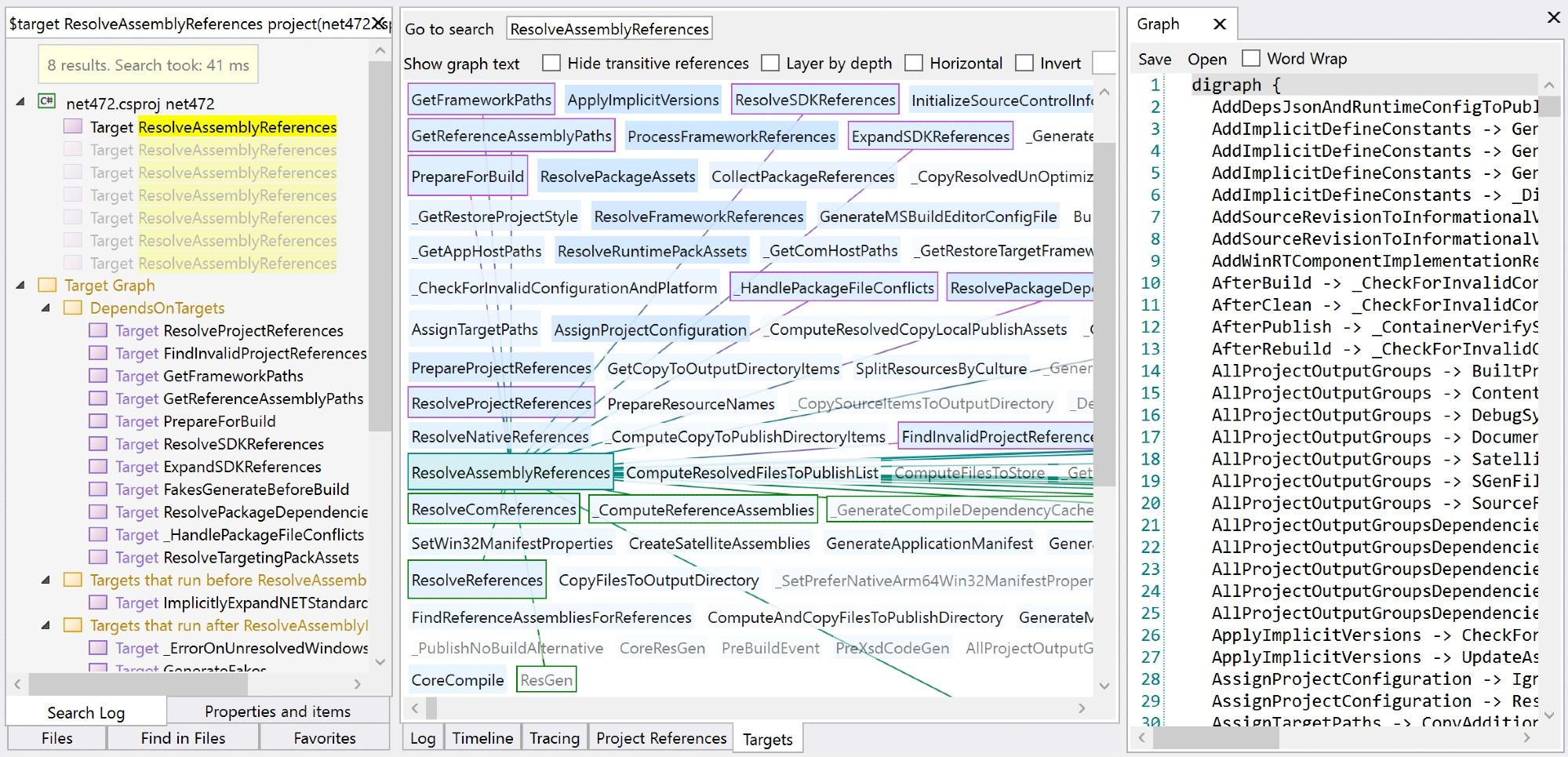Click line 10 AfterBuild in digraph text

pyautogui.click(x=1374, y=282)
